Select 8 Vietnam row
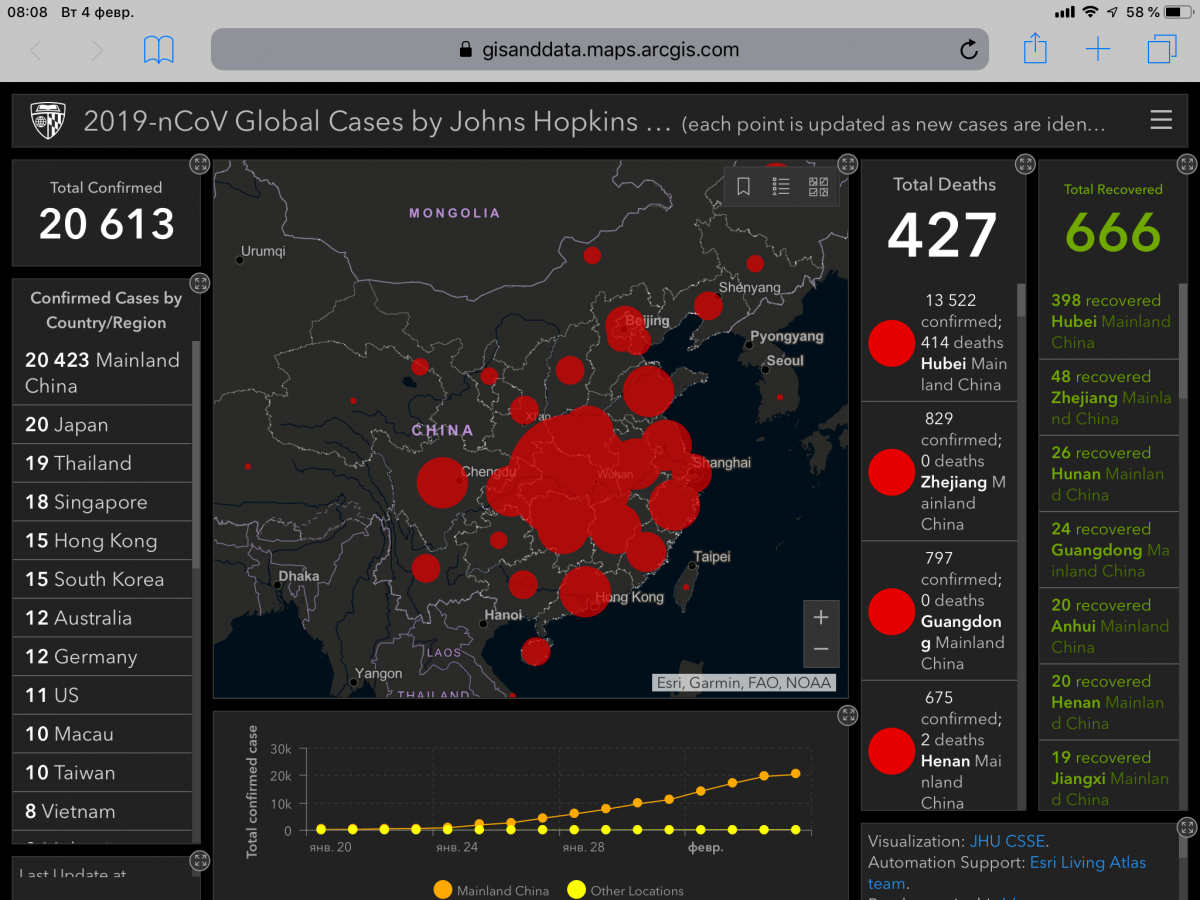Screen dimensions: 1200x900 point(102,811)
